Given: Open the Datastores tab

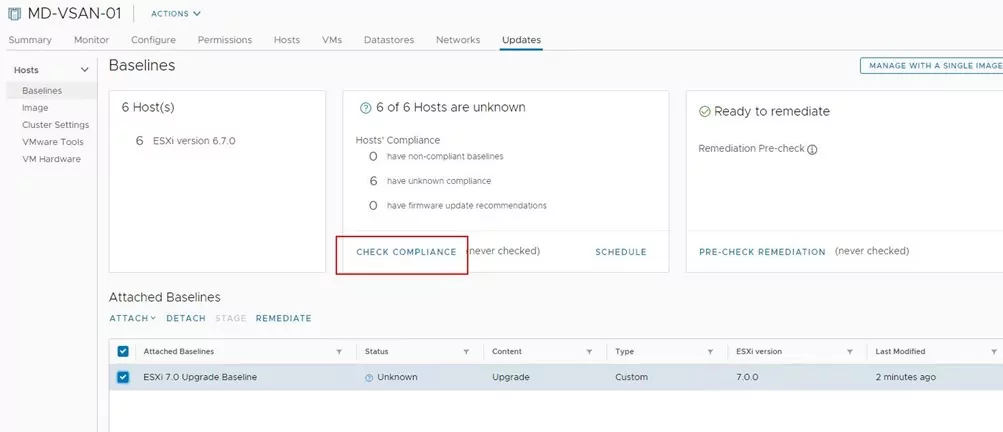Looking at the screenshot, I should [389, 40].
